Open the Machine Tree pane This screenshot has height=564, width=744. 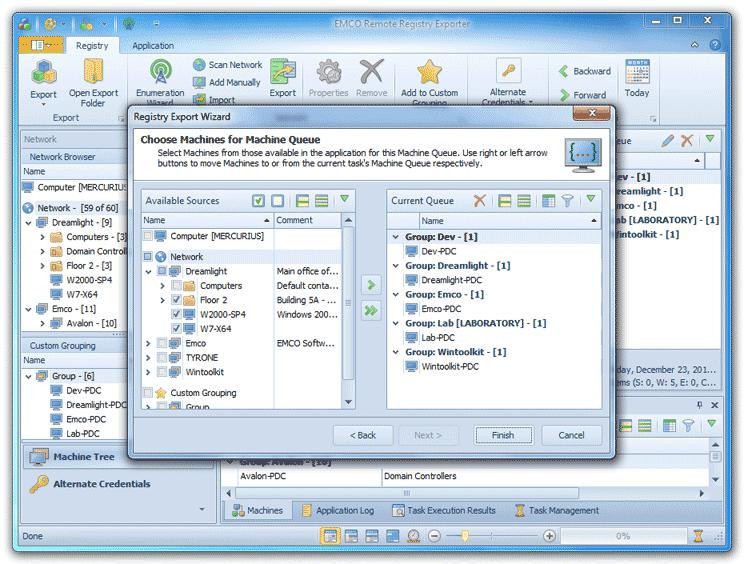pyautogui.click(x=118, y=457)
